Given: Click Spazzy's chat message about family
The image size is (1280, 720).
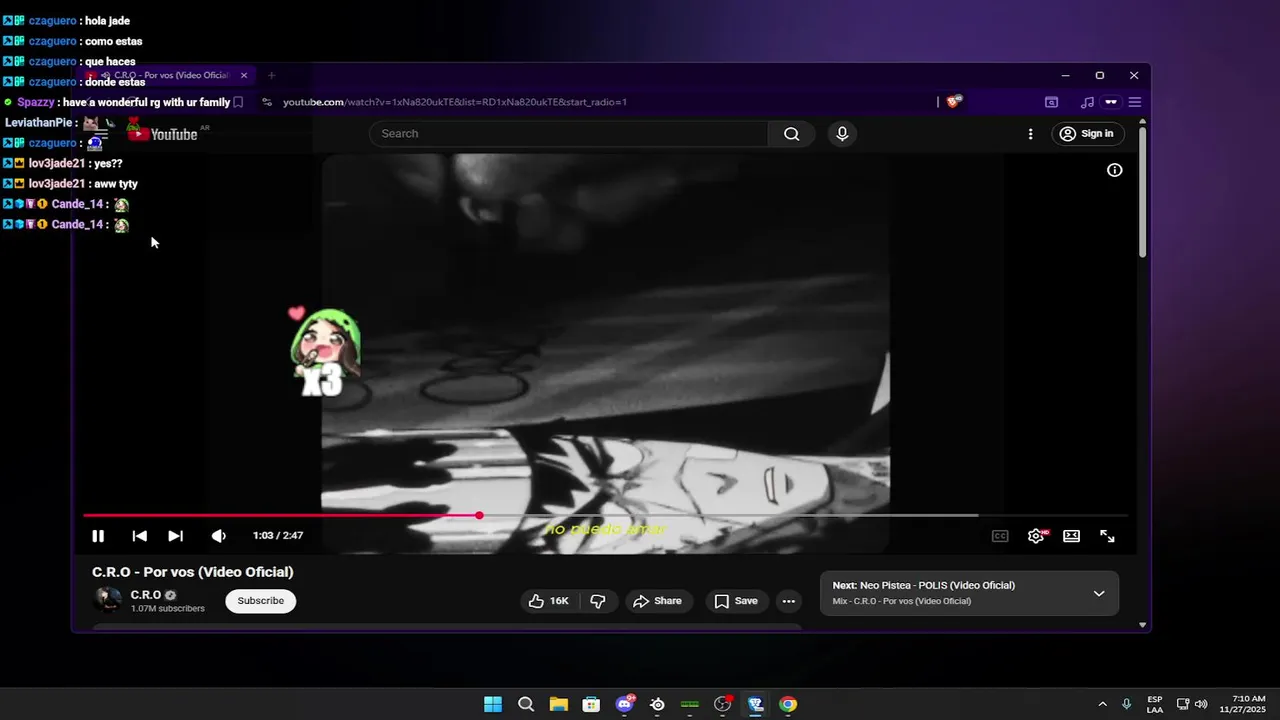Looking at the screenshot, I should click(116, 102).
